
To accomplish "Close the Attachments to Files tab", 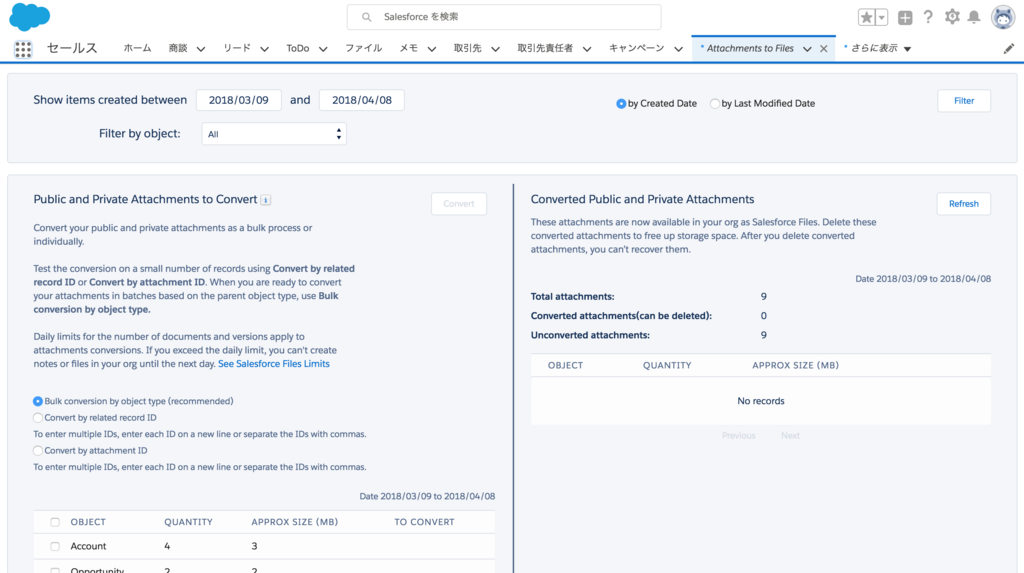I will click(824, 49).
